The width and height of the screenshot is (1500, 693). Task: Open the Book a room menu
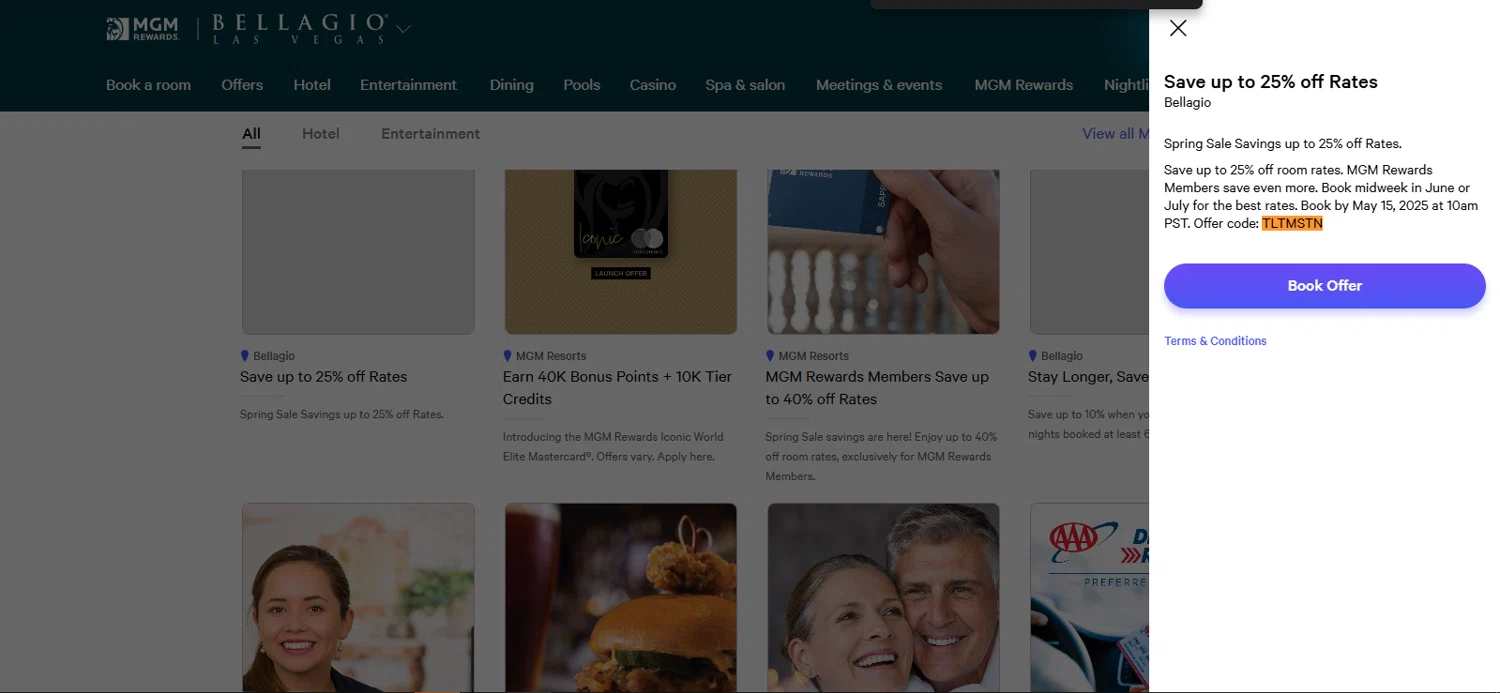pos(148,85)
